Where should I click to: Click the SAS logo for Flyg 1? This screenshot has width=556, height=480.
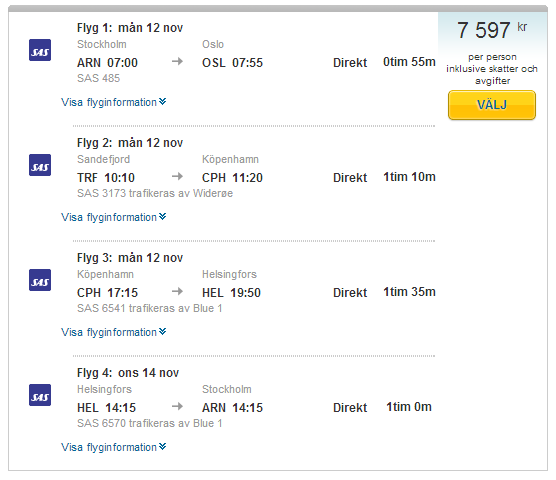click(40, 50)
